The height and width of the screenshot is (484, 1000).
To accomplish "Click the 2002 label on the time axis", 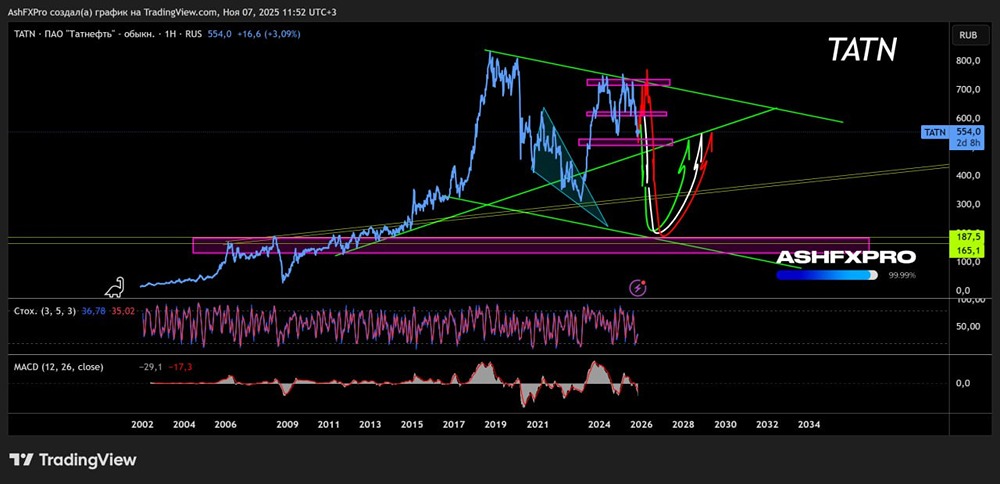I will tap(141, 424).
